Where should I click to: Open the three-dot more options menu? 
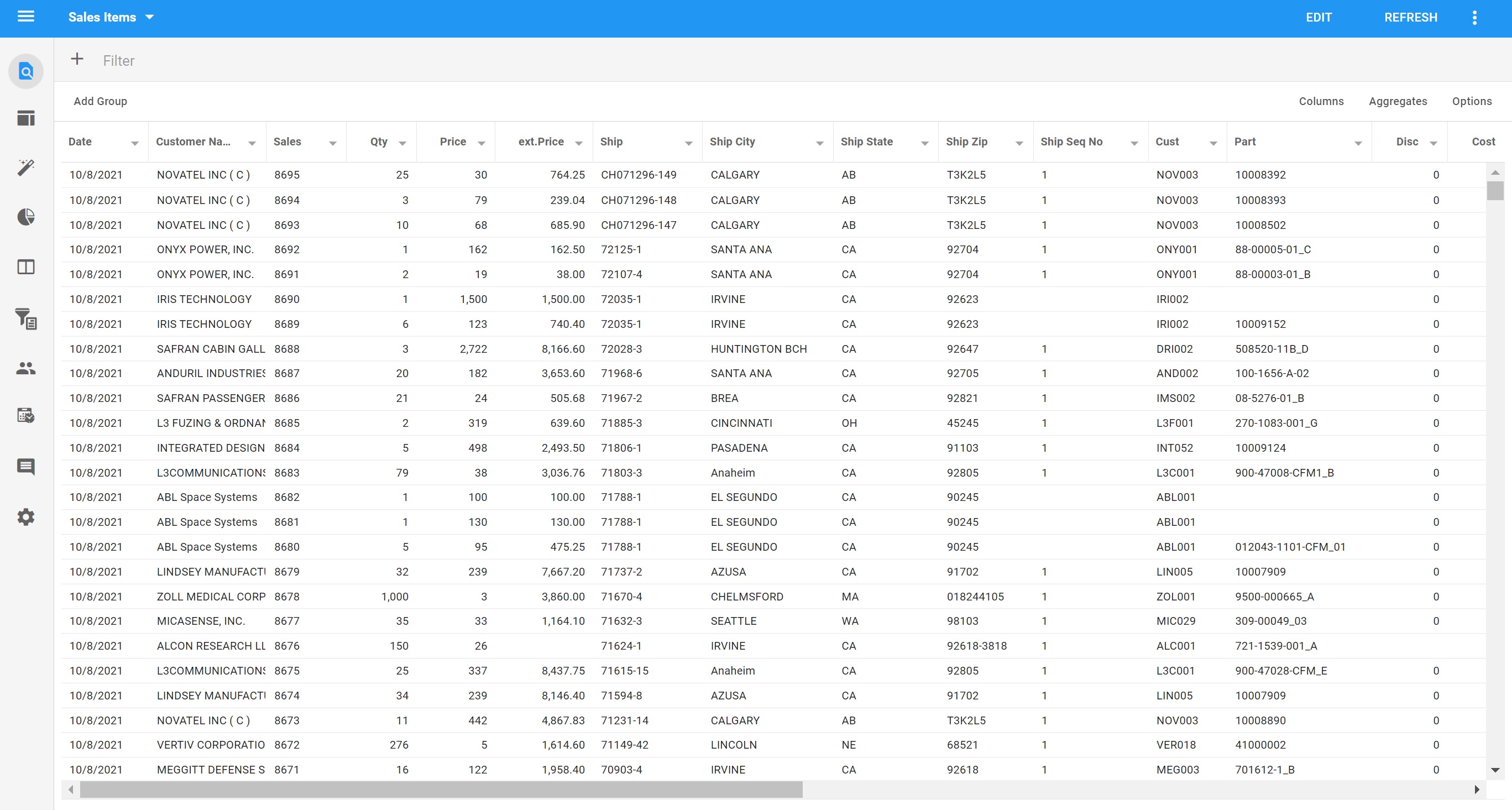(1474, 18)
